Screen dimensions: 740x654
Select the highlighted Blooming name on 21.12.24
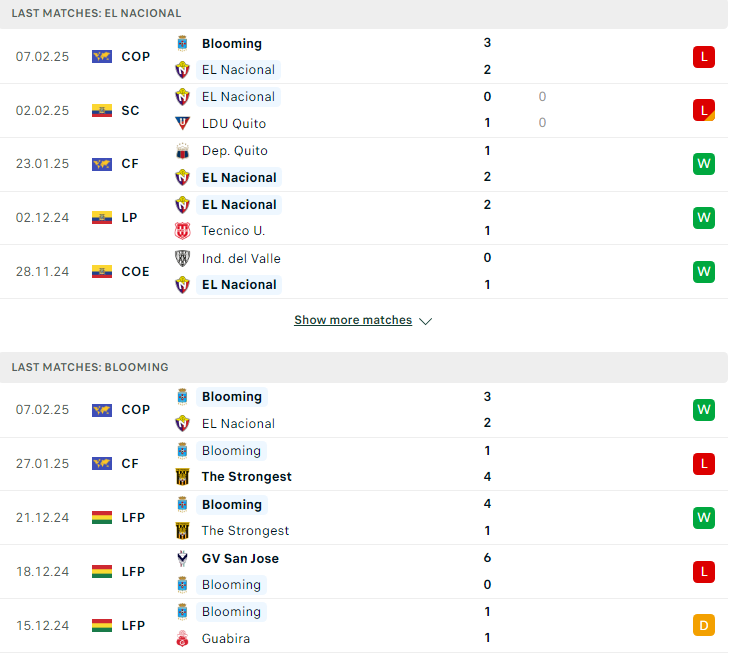pos(232,505)
